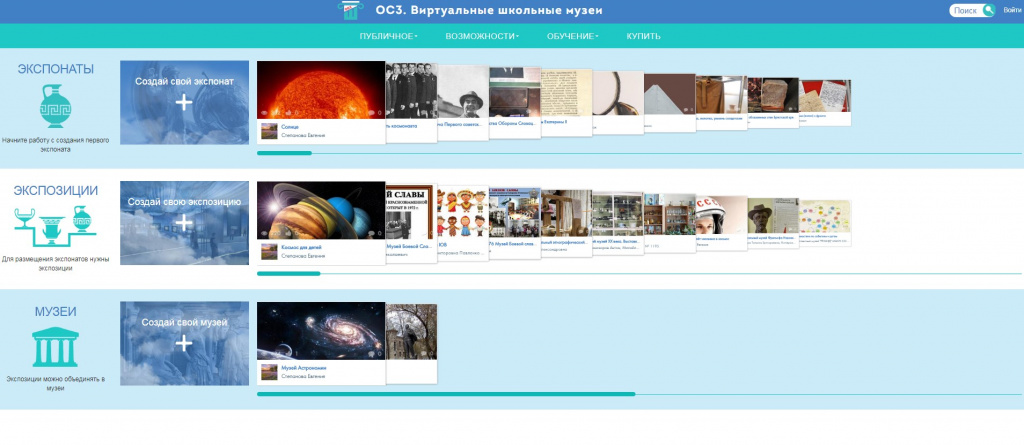Screen dimensions: 1024x445
Task: Open exhibit photo of man in hat
Action: tap(463, 91)
